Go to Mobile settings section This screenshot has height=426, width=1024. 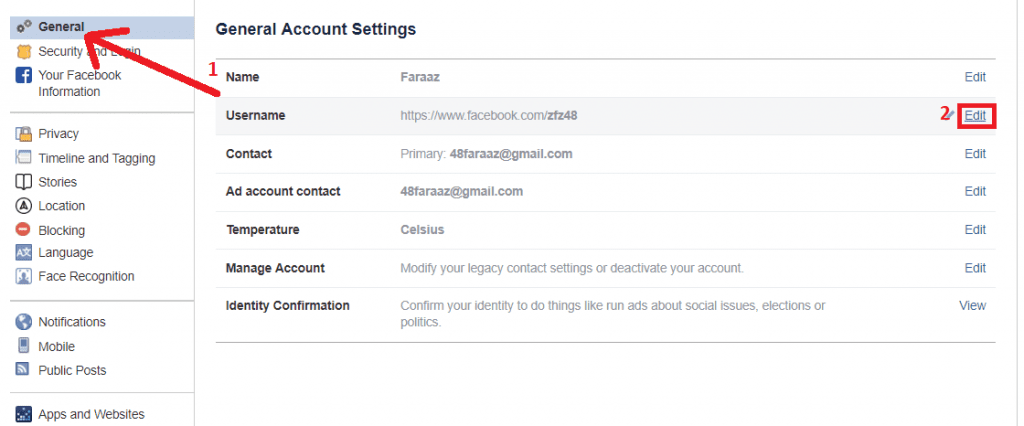[x=56, y=346]
